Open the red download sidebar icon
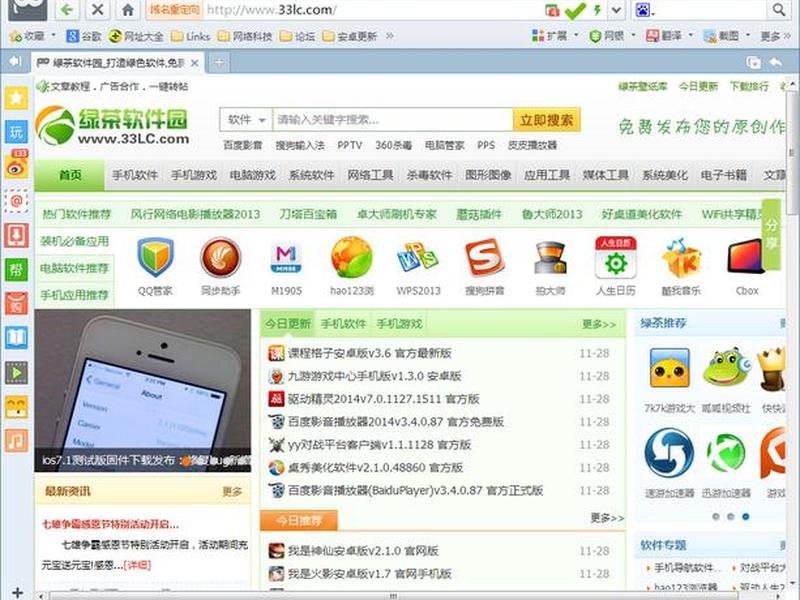The width and height of the screenshot is (800, 600). [x=16, y=235]
